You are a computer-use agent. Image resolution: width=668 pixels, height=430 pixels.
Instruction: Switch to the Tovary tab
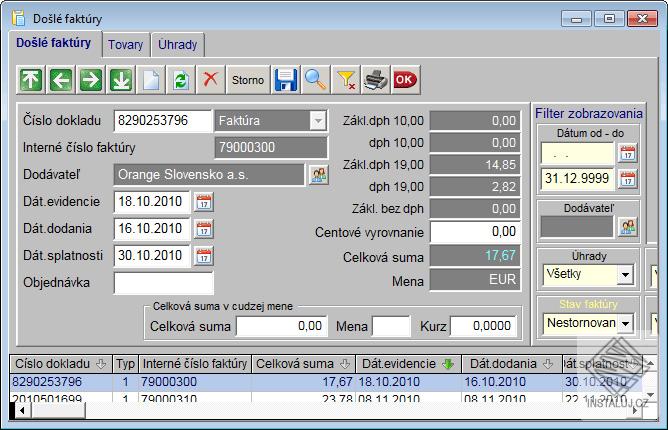point(125,44)
